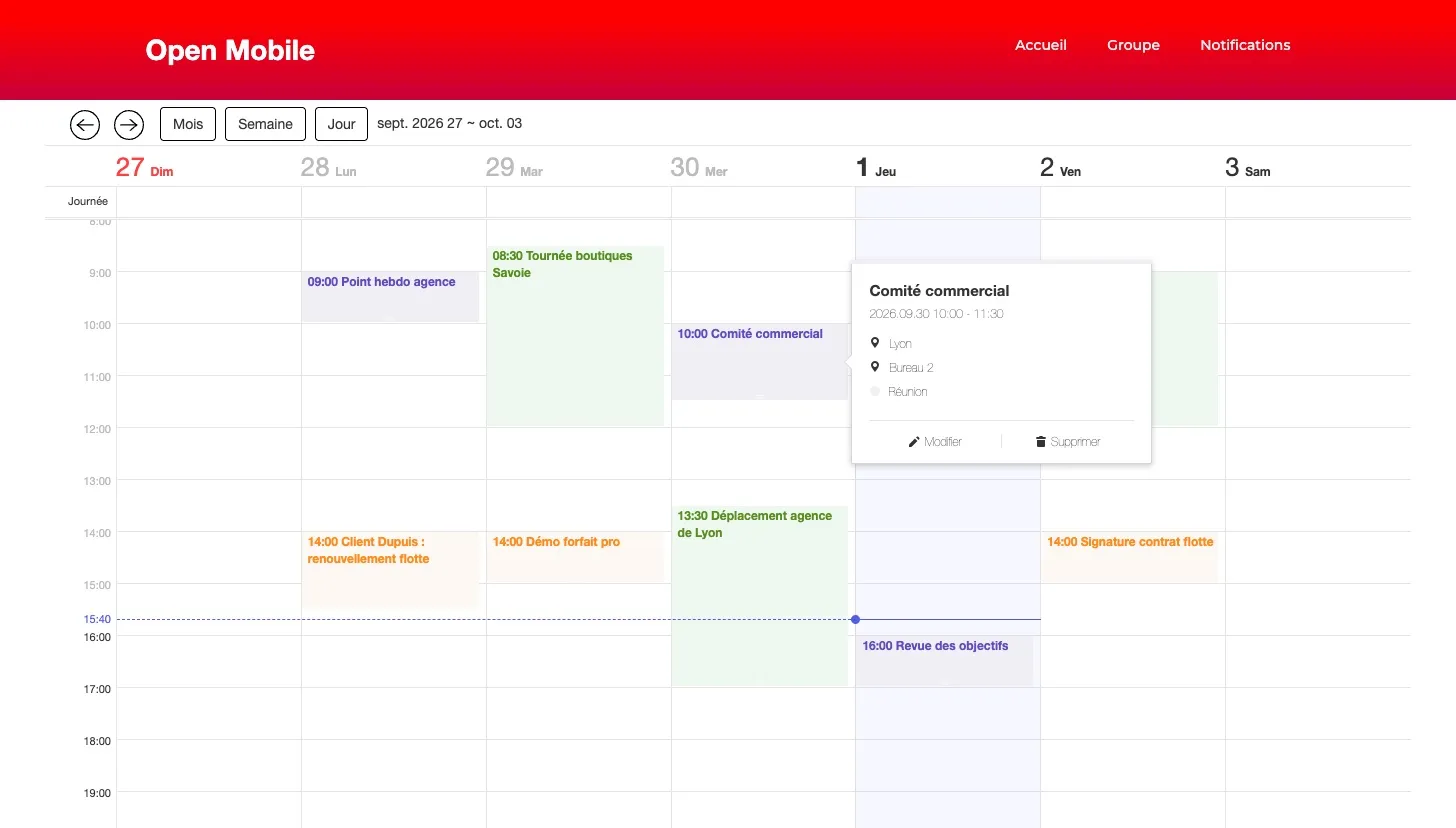Switch to Jour view
Screen dimensions: 1456x828
tap(341, 124)
